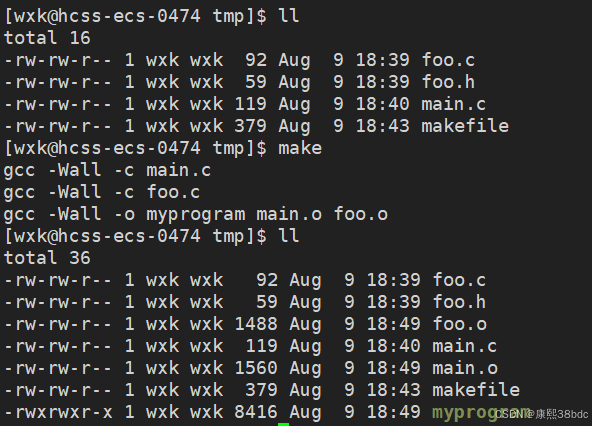Click makefile in the first listing
The image size is (592, 426).
click(x=465, y=126)
